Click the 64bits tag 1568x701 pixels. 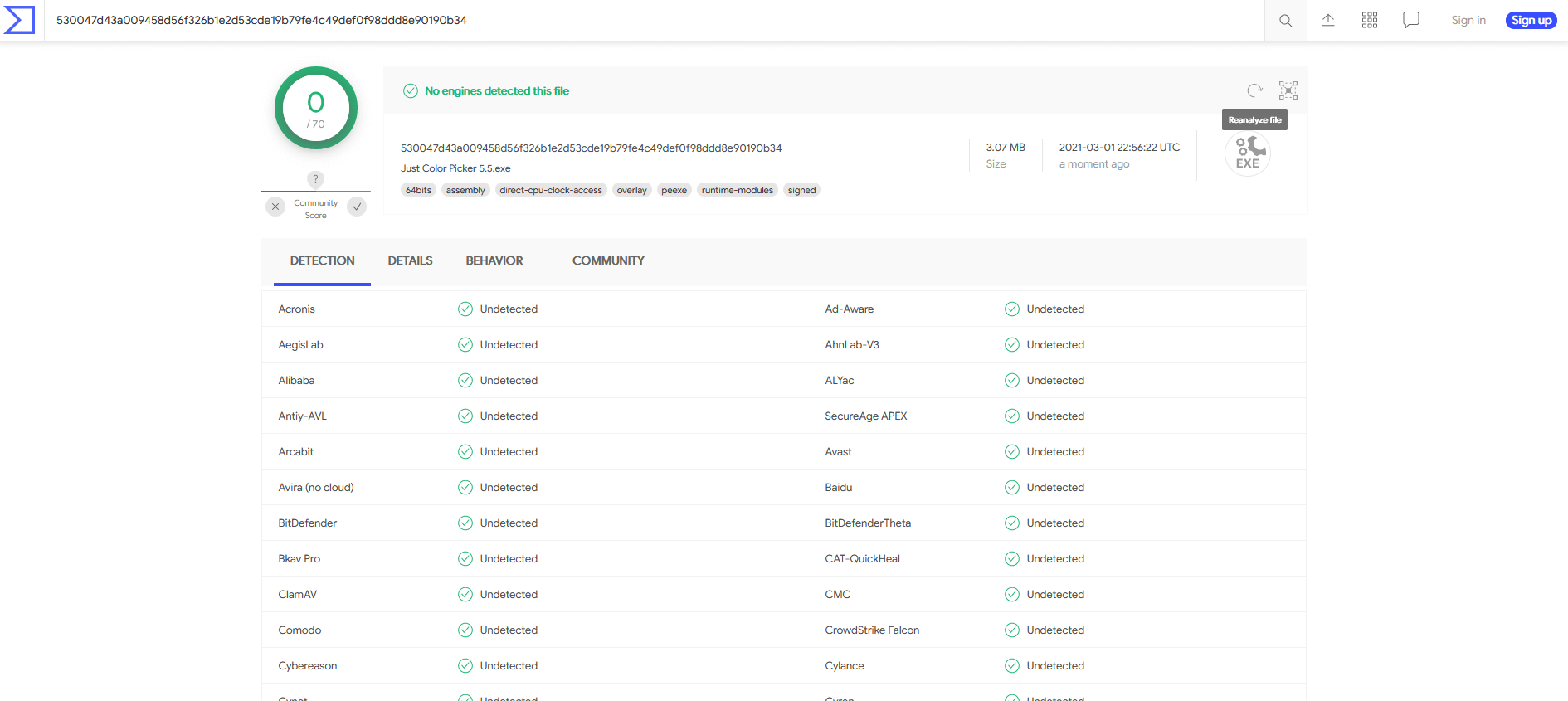(x=419, y=190)
